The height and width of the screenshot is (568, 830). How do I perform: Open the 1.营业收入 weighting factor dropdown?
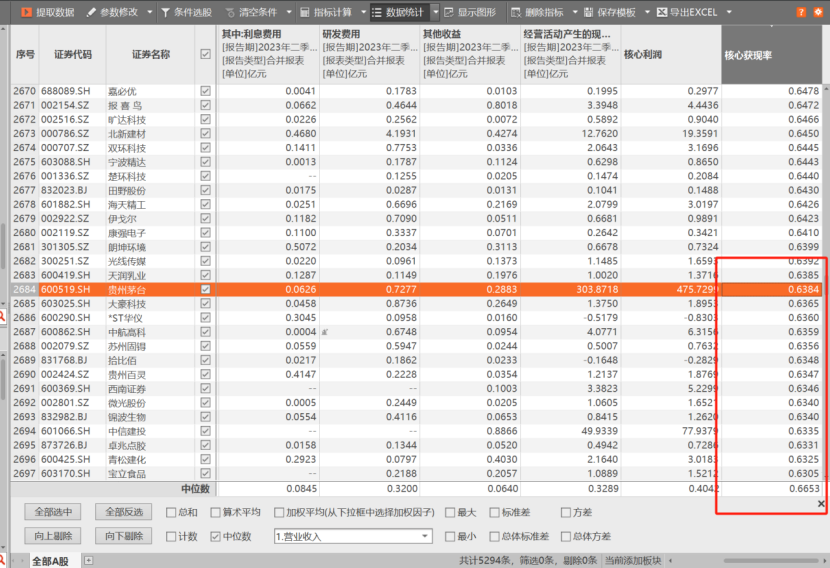[353, 536]
